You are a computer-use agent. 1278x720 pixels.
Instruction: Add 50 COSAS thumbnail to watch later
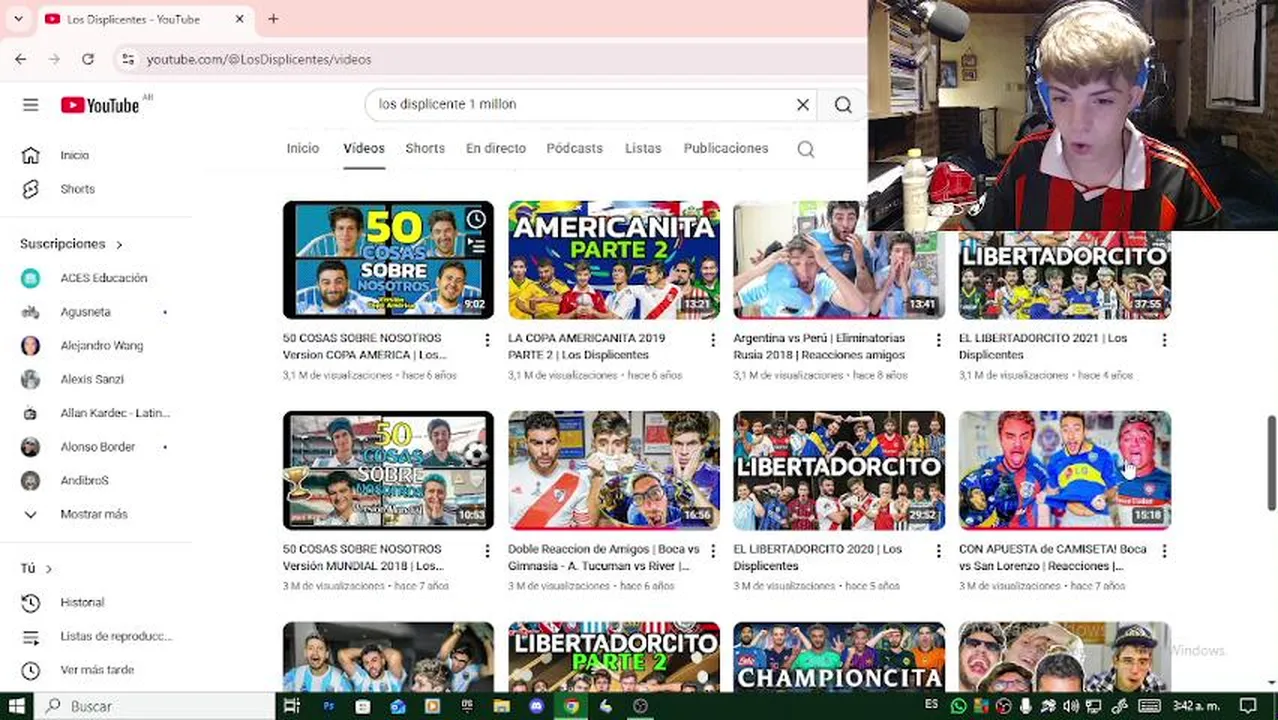pos(476,219)
